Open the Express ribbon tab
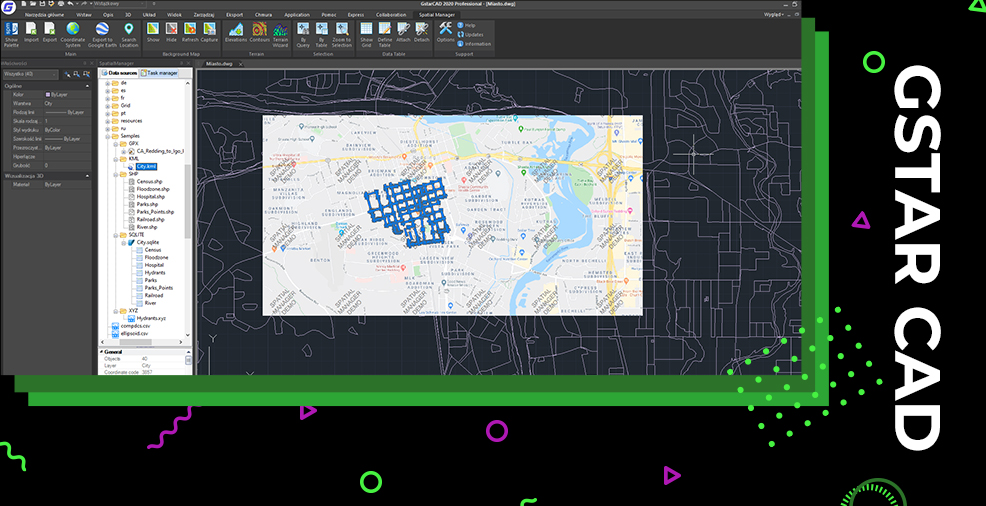Image resolution: width=986 pixels, height=506 pixels. (x=356, y=14)
